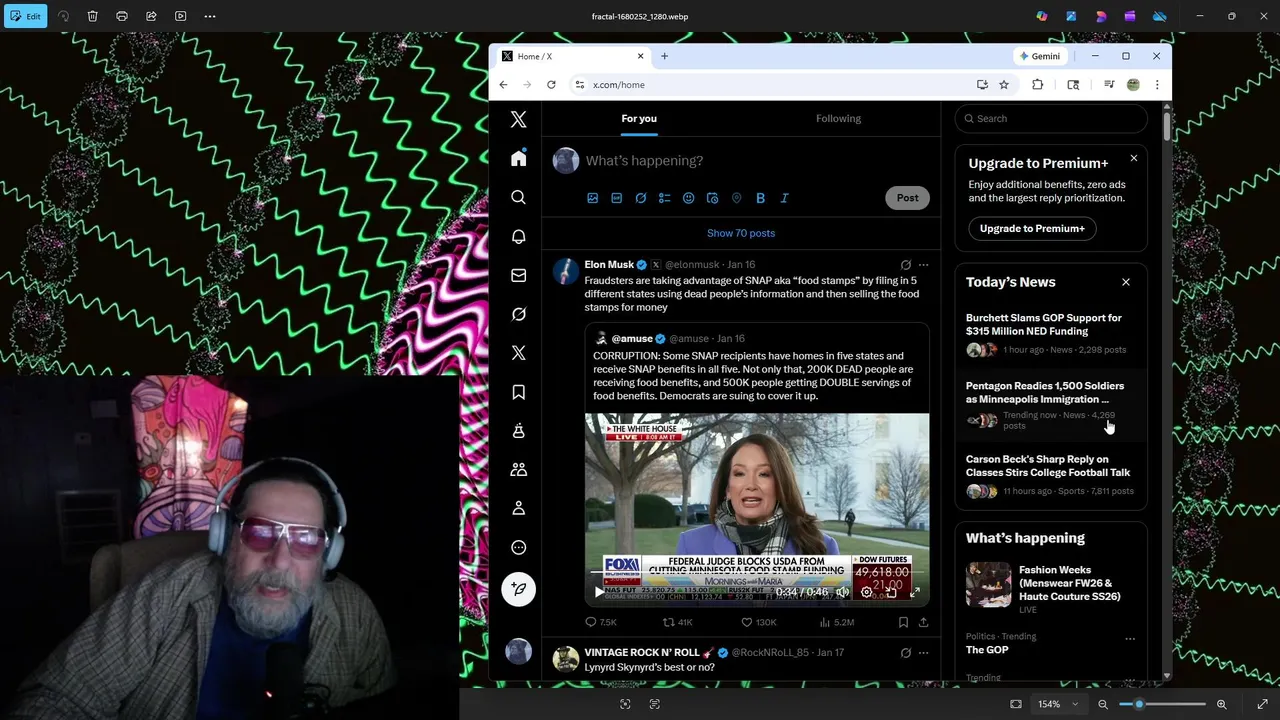Image resolution: width=1280 pixels, height=720 pixels.
Task: Play the Fox Business video
Action: 599,592
